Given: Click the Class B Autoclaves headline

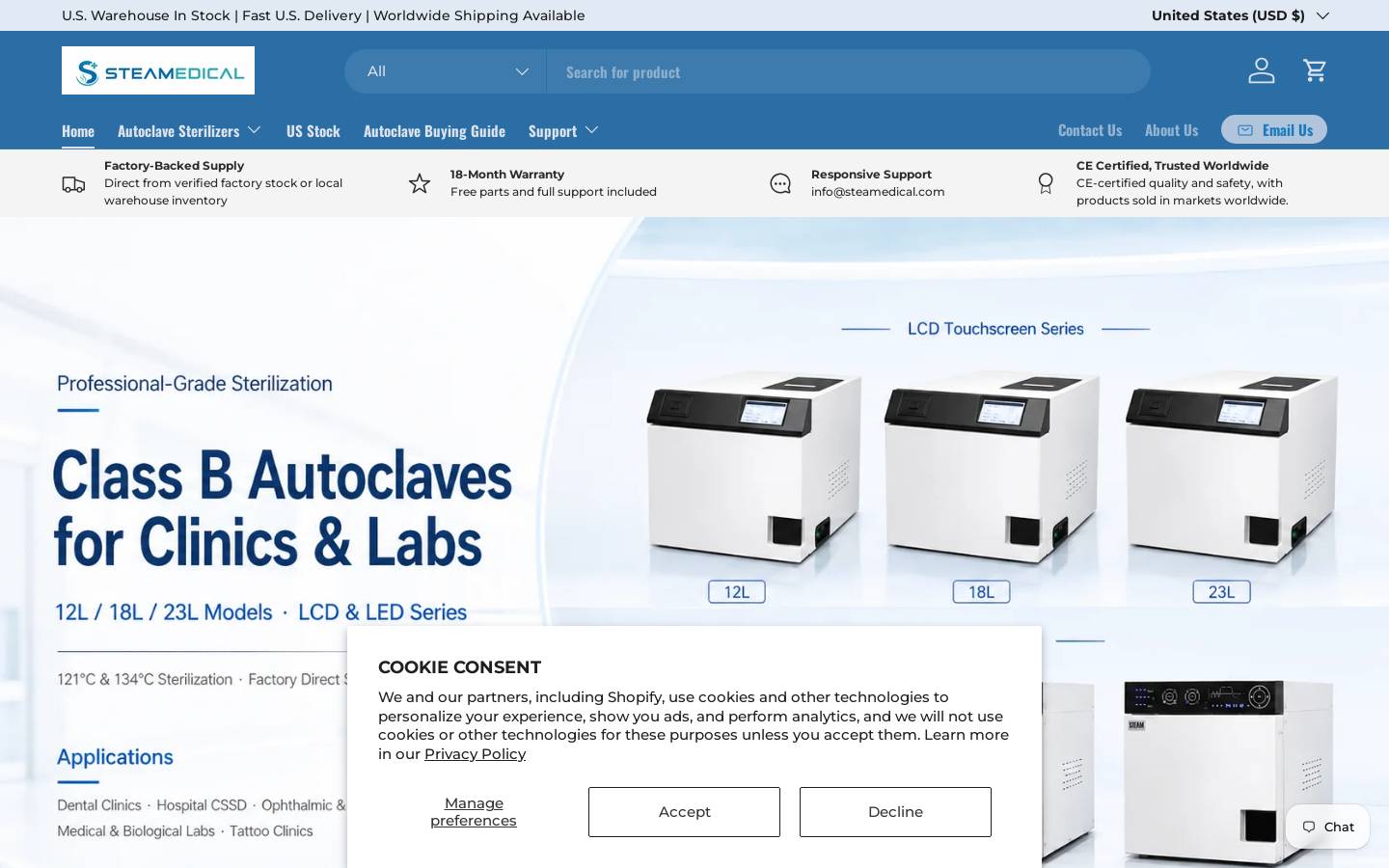Looking at the screenshot, I should (x=282, y=508).
